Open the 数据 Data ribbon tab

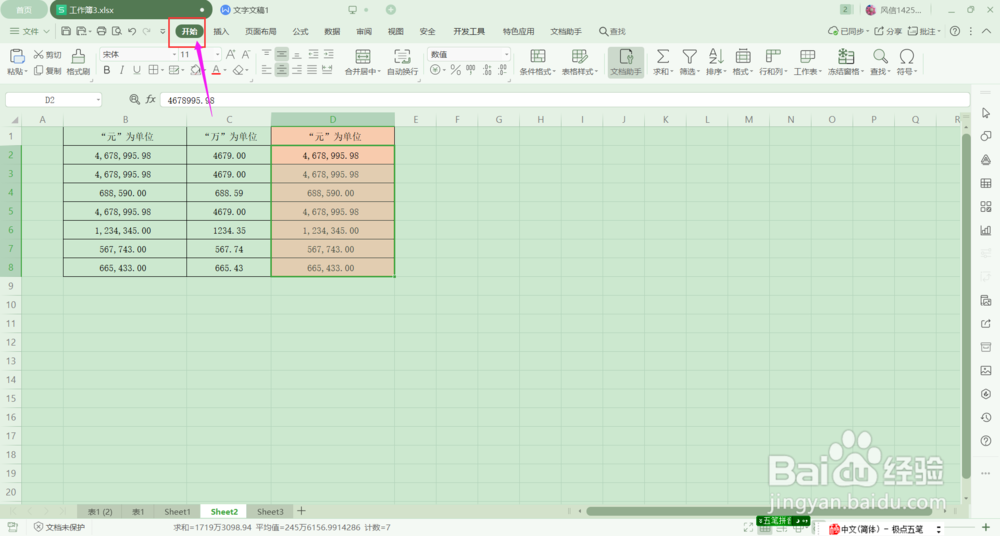tap(332, 31)
